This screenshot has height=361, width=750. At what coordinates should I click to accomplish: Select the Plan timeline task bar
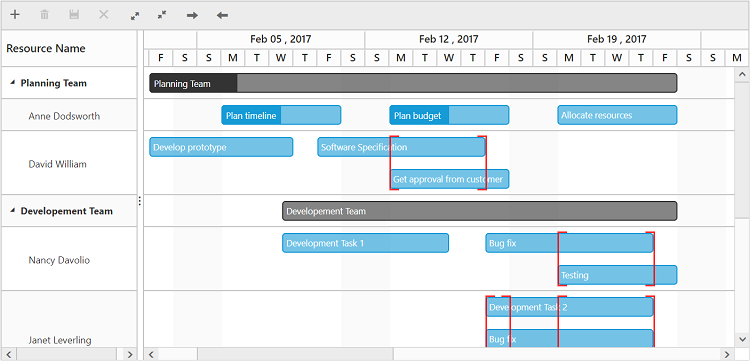pyautogui.click(x=281, y=115)
